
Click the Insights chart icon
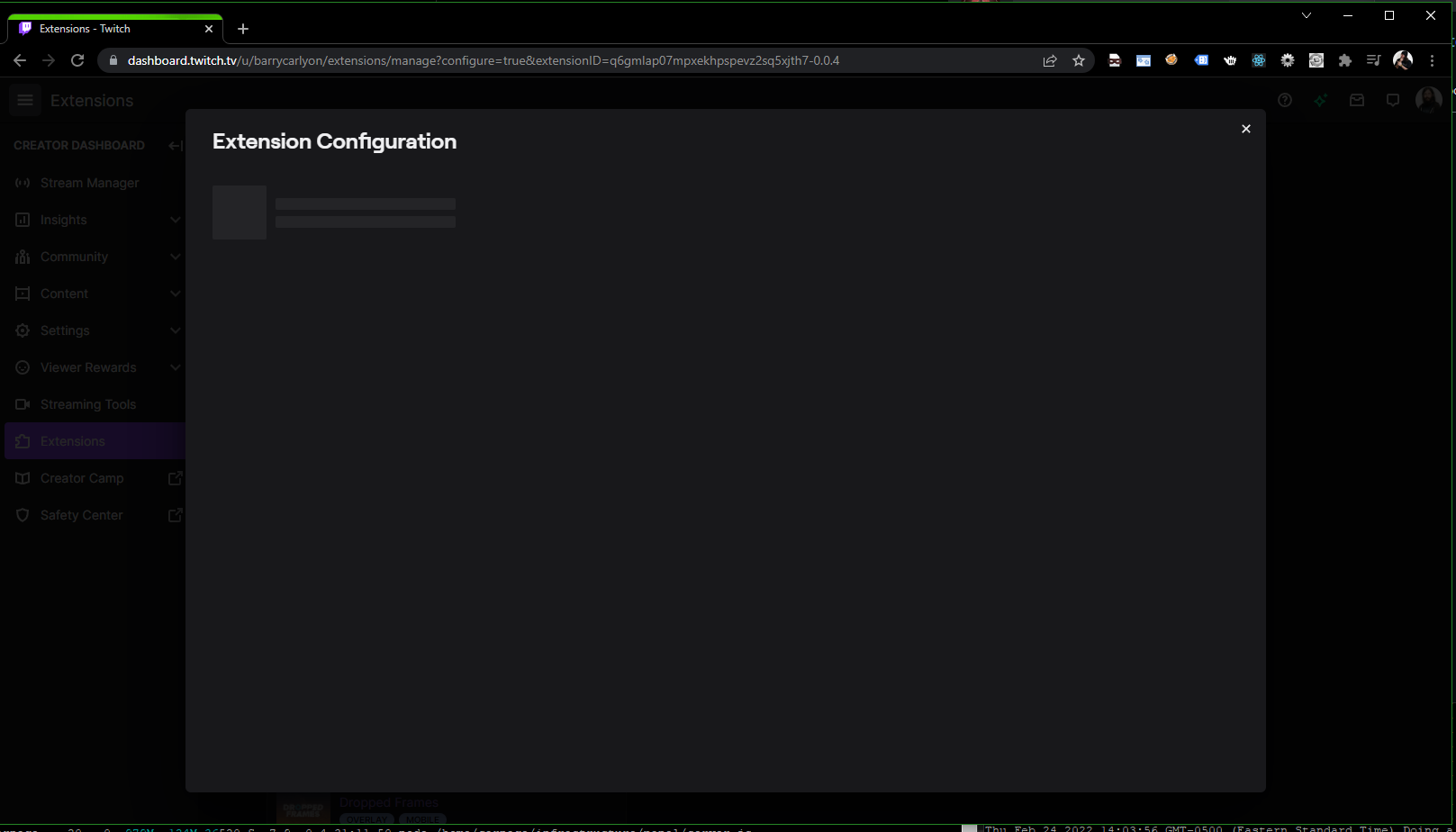coord(23,220)
